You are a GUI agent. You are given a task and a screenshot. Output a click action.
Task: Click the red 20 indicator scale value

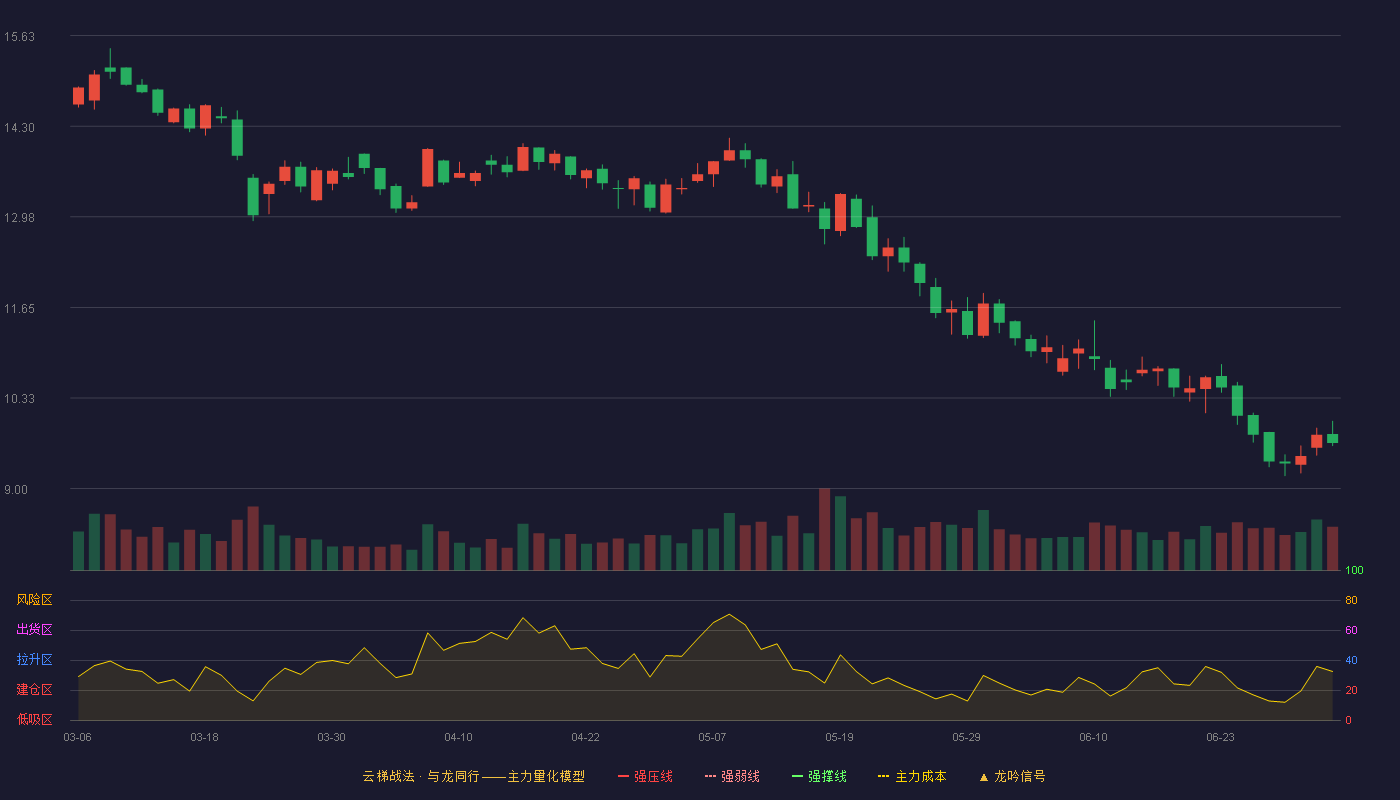[1351, 690]
